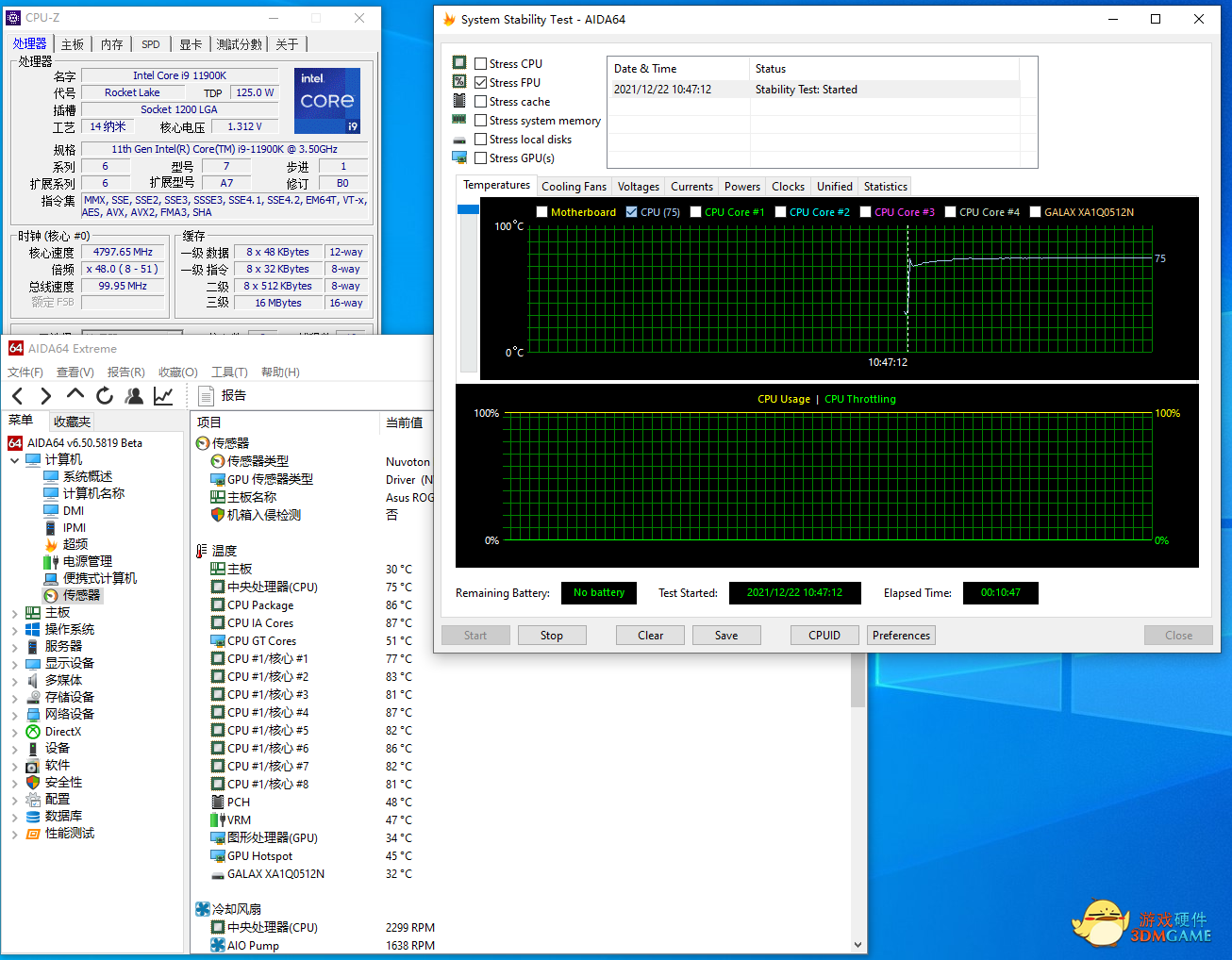The height and width of the screenshot is (960, 1232).
Task: Click the 报告 report document icon
Action: click(x=206, y=395)
